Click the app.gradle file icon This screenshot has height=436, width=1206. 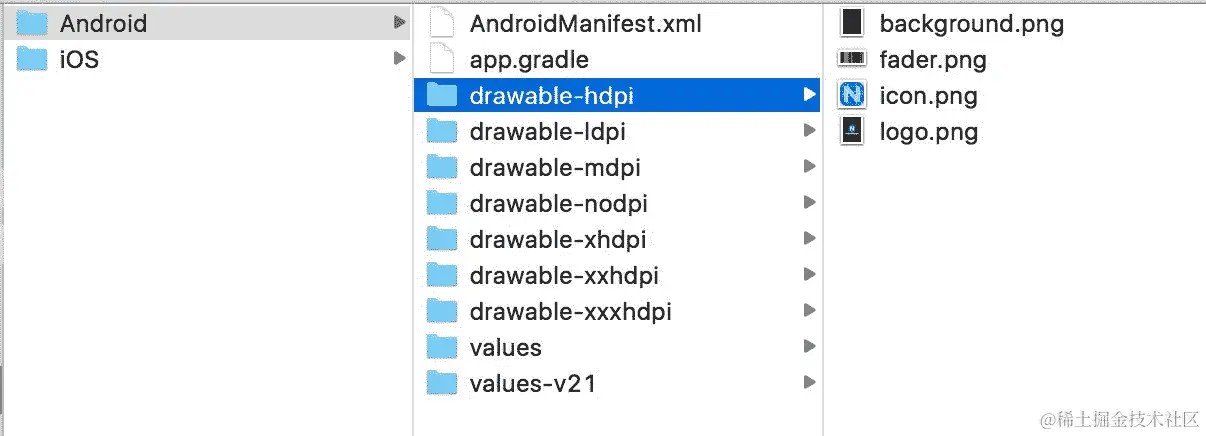click(442, 59)
